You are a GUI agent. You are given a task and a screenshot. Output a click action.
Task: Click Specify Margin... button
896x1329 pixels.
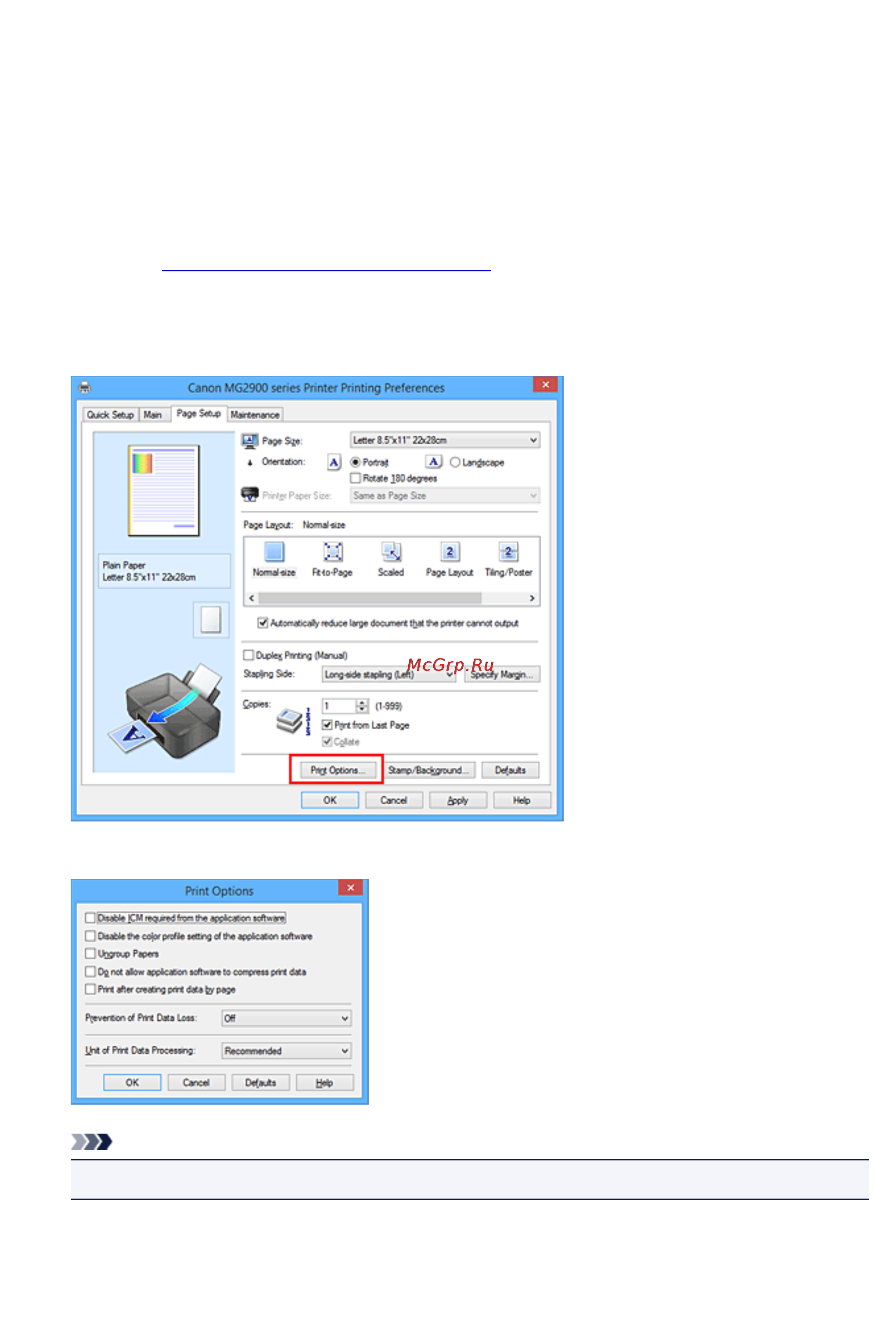point(502,675)
